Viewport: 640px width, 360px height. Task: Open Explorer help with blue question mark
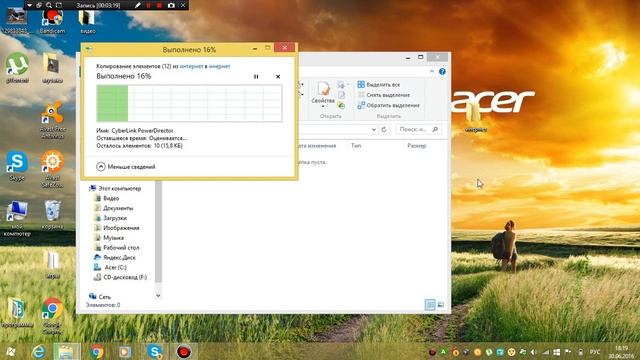(442, 71)
